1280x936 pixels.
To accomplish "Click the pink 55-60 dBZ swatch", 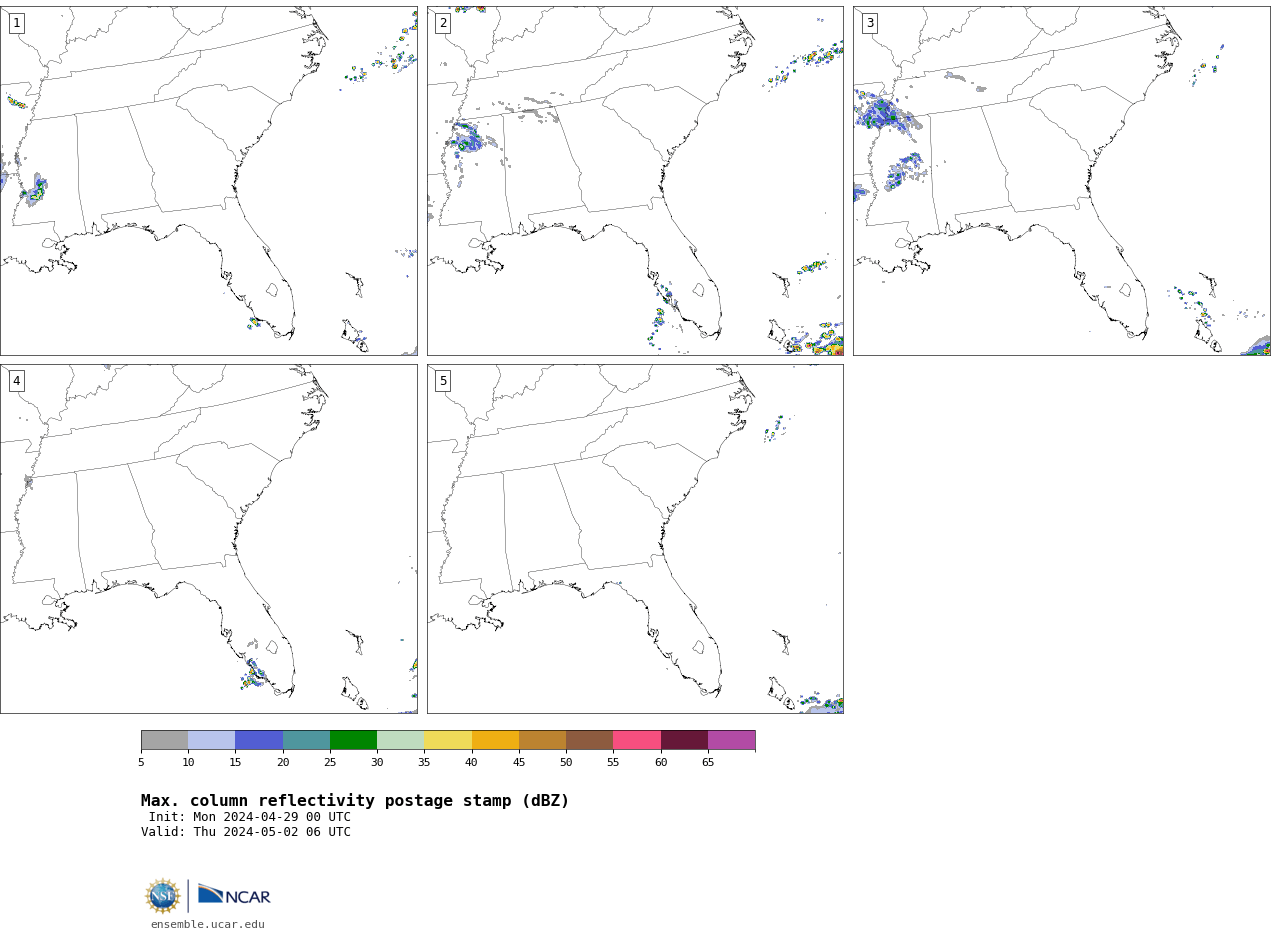I will coord(637,740).
